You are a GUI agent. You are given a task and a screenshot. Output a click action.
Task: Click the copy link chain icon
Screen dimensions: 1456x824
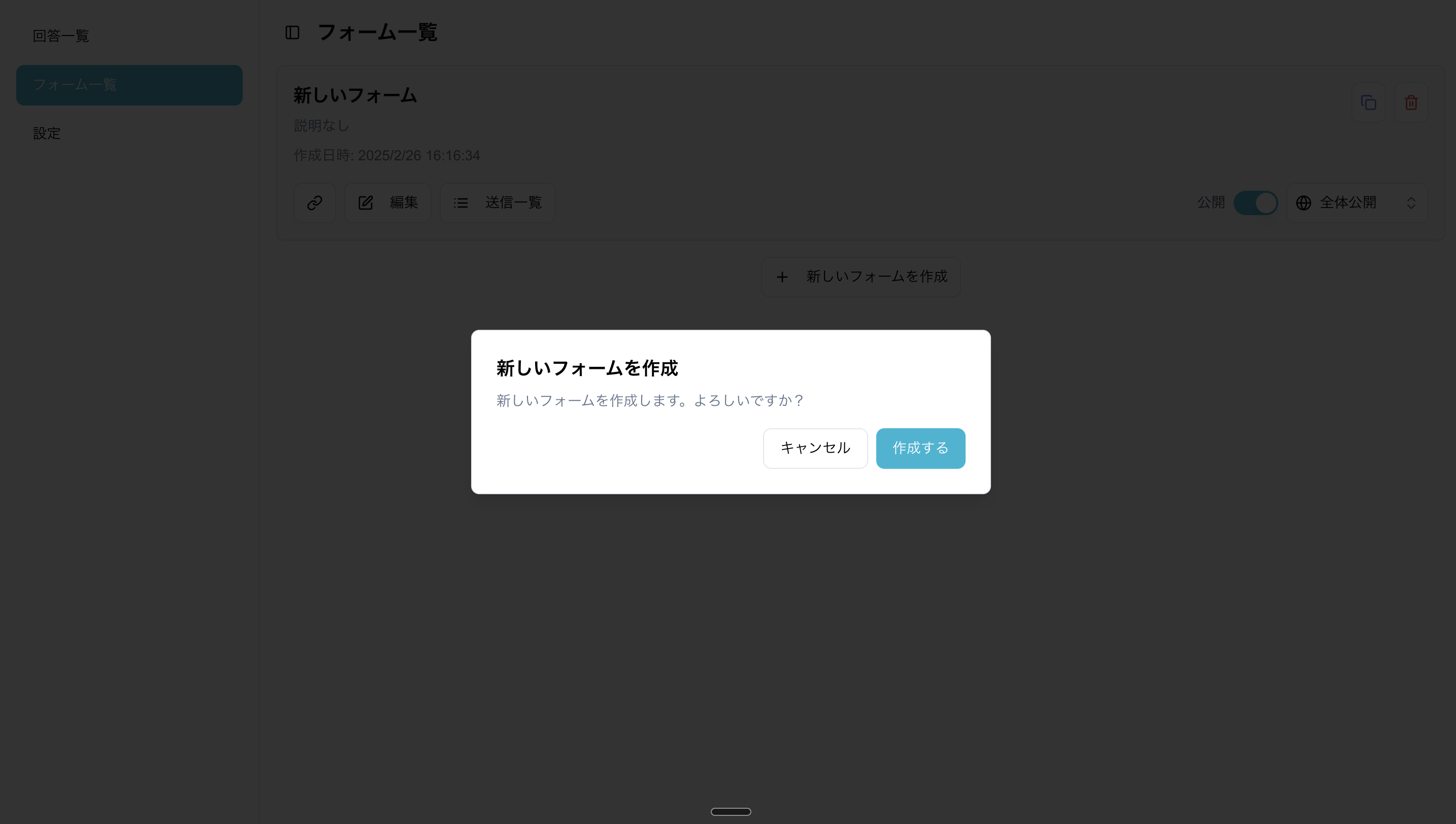pos(315,202)
